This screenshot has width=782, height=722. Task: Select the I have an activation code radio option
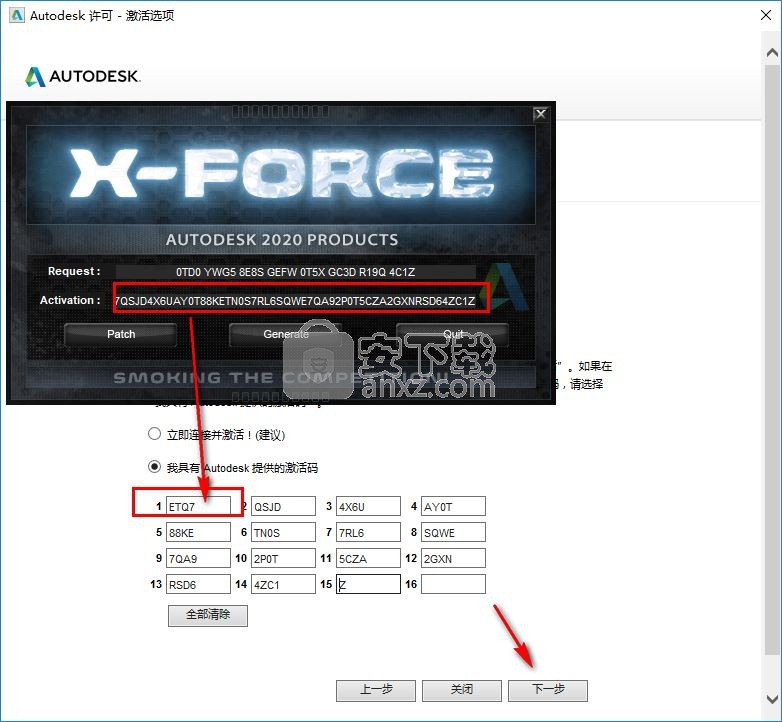coord(154,467)
